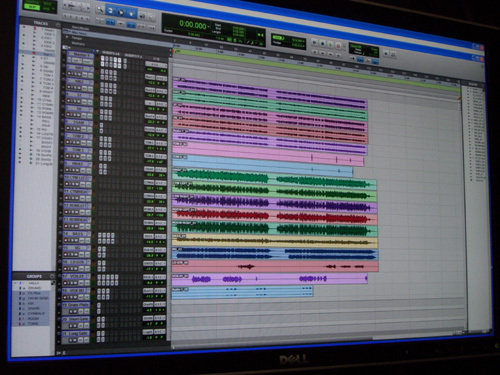Select the Selector tool in the toolbar

coord(121,12)
